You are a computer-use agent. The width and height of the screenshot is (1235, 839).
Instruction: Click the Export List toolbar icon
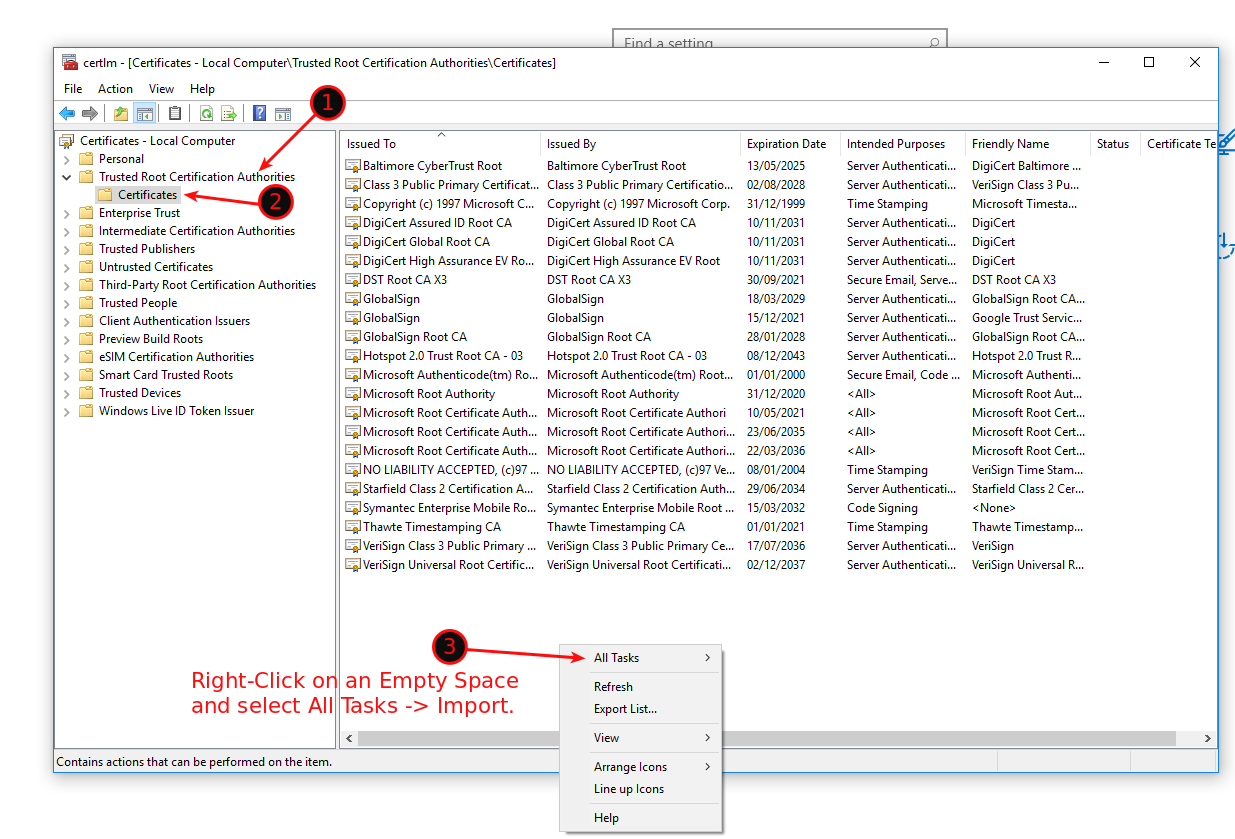(229, 114)
